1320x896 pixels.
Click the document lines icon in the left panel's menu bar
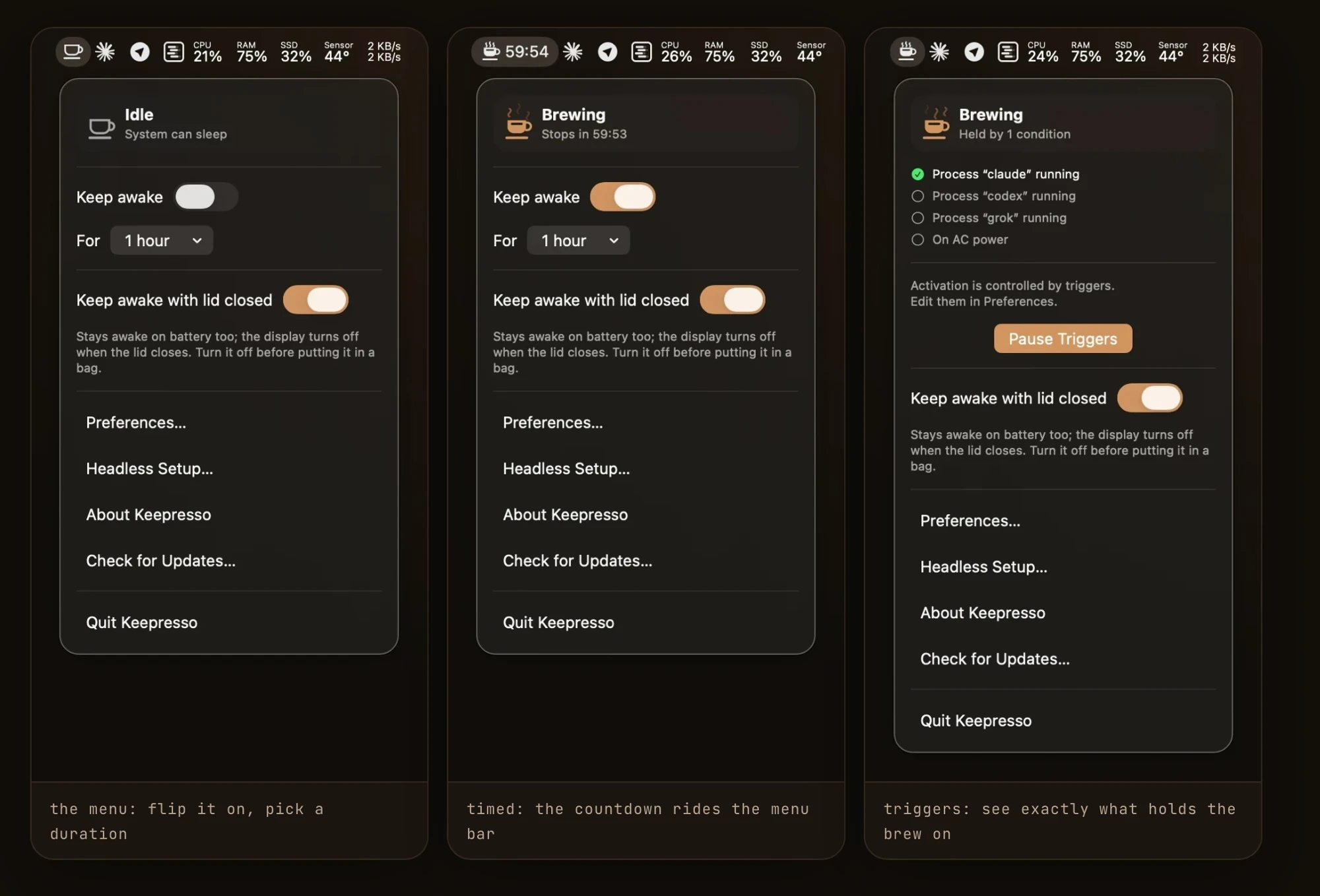pyautogui.click(x=174, y=51)
